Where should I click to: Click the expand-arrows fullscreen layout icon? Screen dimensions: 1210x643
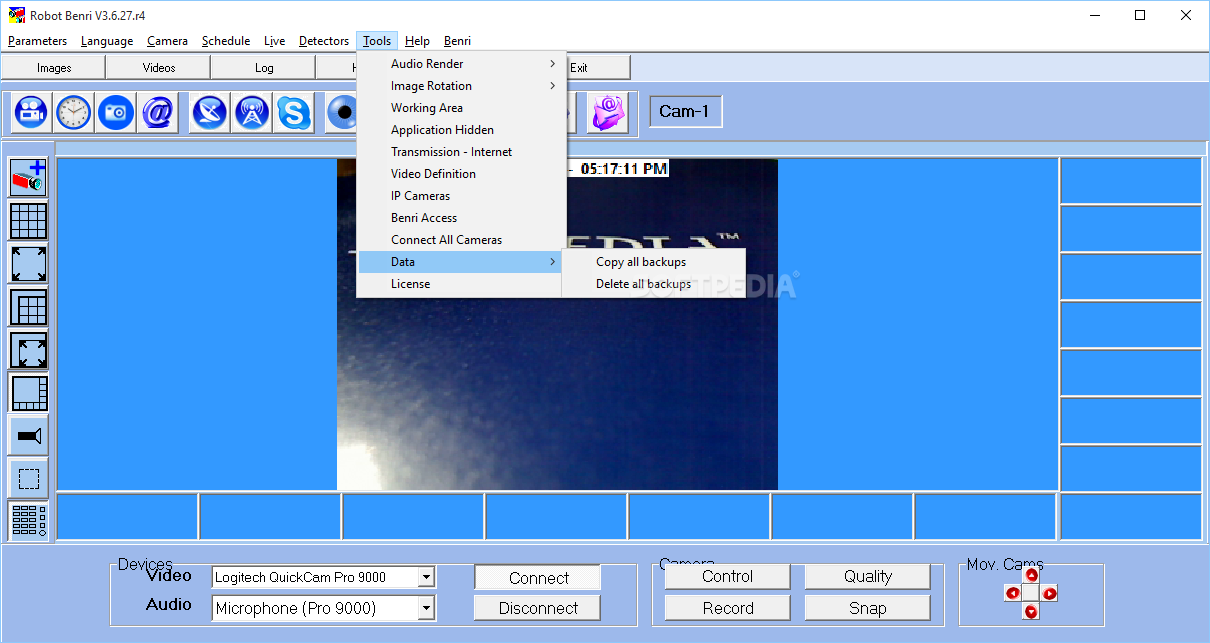(29, 264)
